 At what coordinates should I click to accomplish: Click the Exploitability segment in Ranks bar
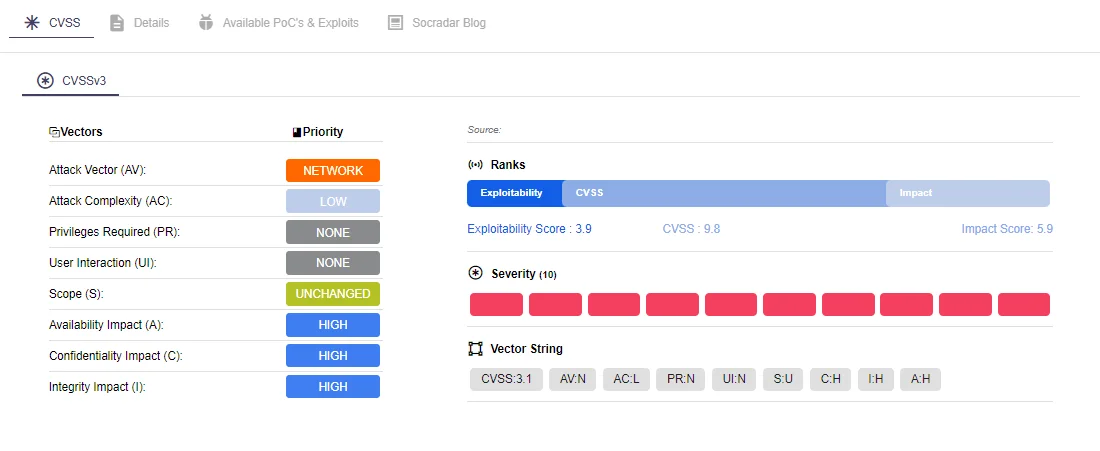tap(514, 193)
